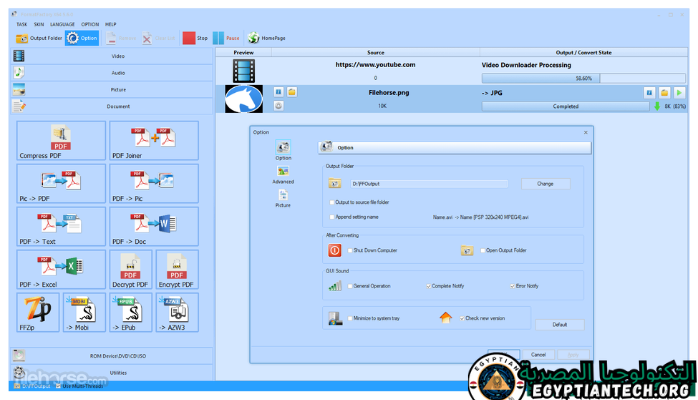
Task: Choose the PDF -> Doc converter
Action: [x=140, y=227]
